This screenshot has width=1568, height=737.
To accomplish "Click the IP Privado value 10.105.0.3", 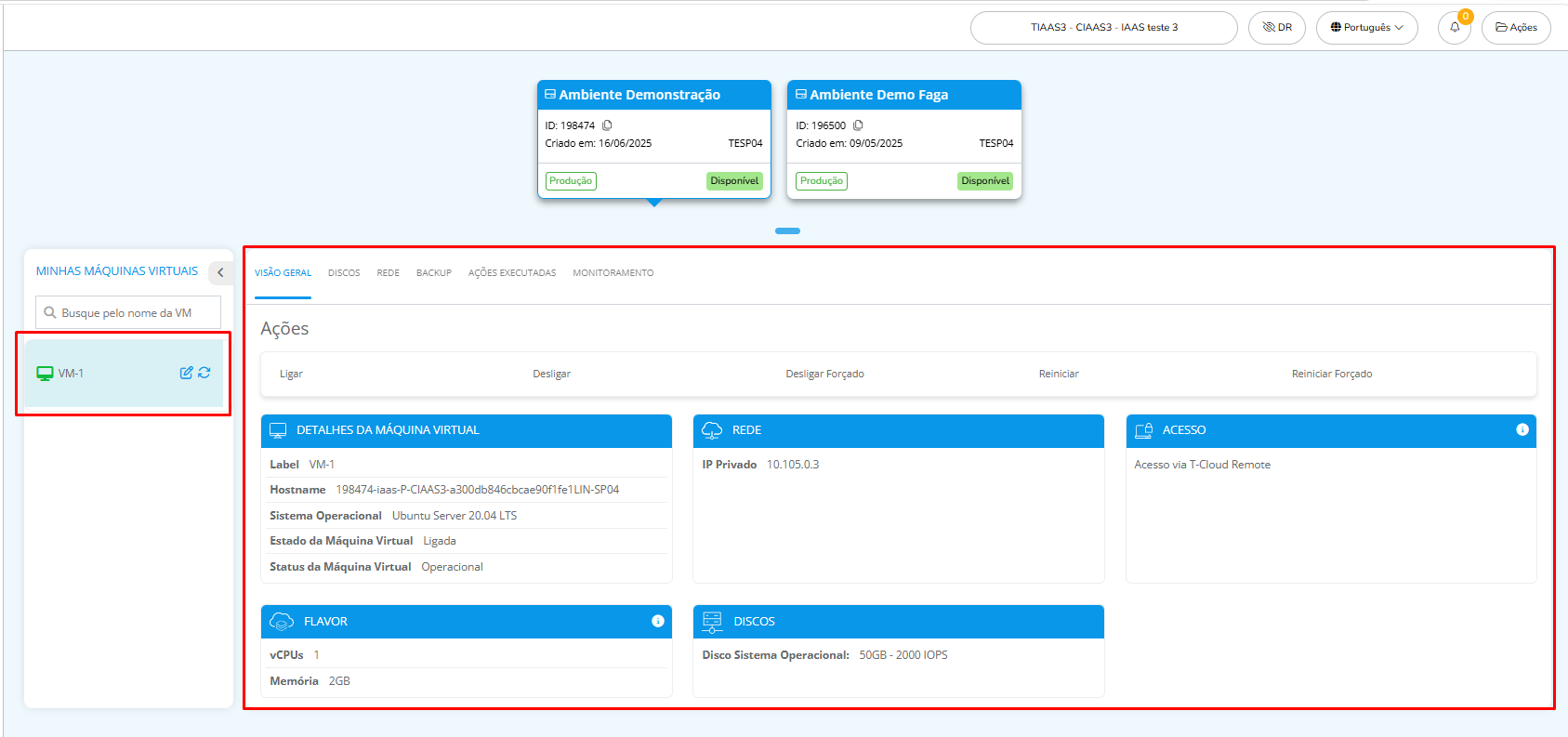I will (793, 465).
